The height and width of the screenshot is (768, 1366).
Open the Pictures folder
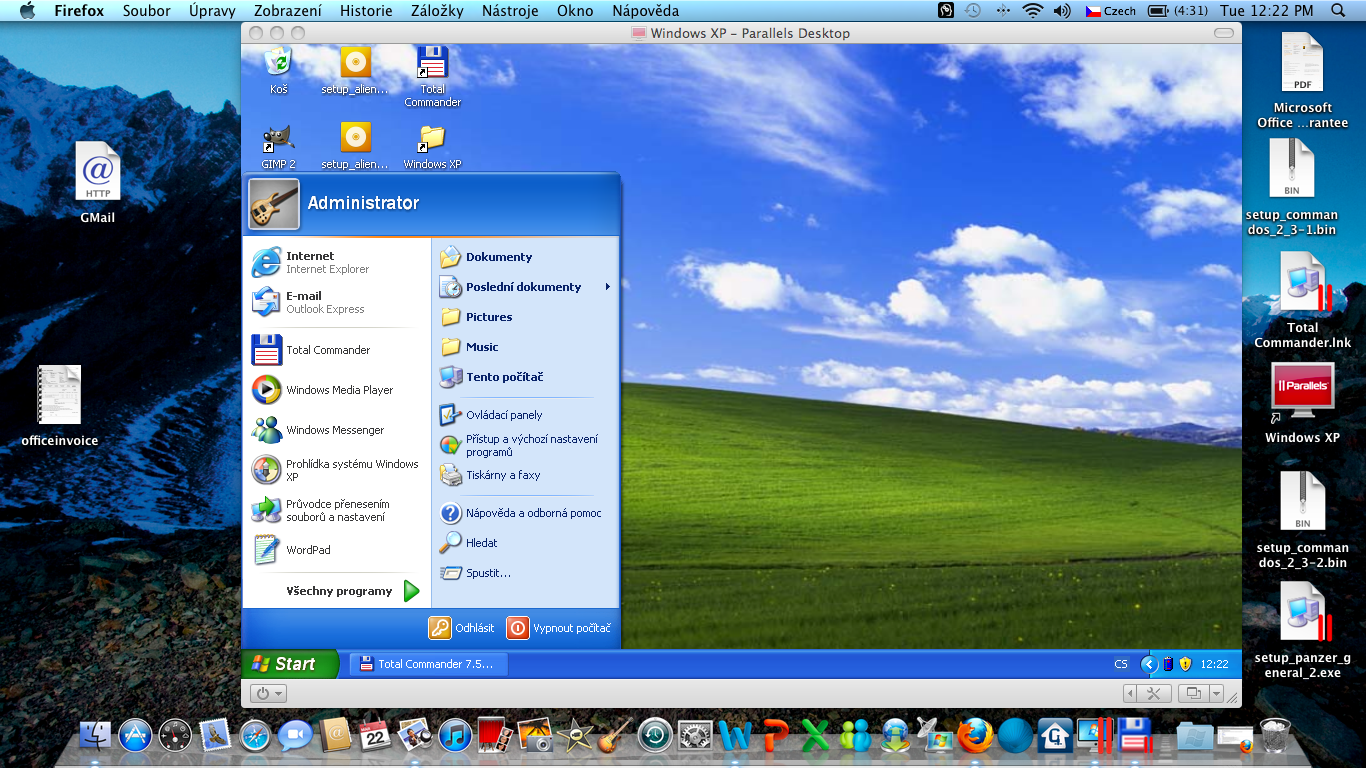(525, 317)
